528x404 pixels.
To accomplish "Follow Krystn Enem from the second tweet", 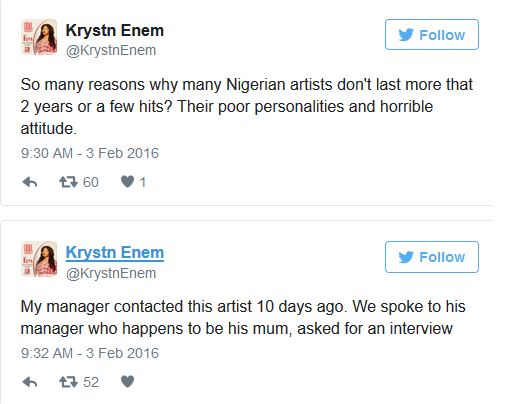I will pyautogui.click(x=432, y=257).
